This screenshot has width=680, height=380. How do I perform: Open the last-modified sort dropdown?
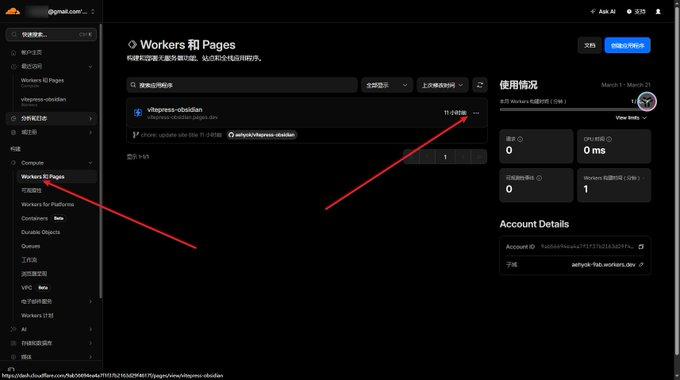442,85
